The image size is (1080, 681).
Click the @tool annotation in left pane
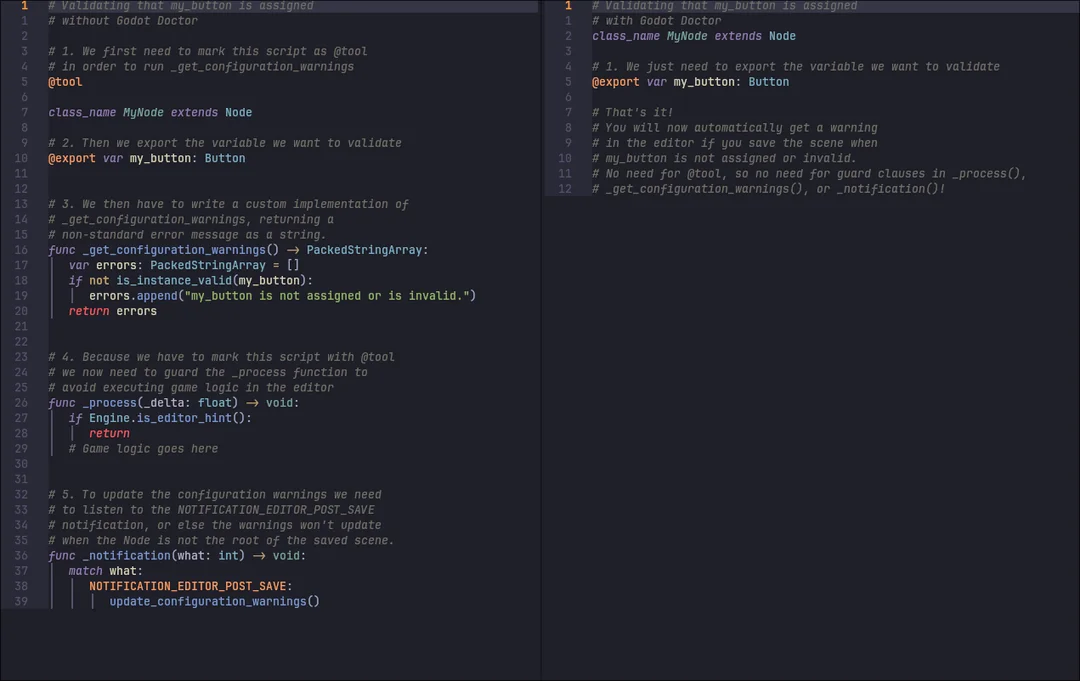(65, 82)
